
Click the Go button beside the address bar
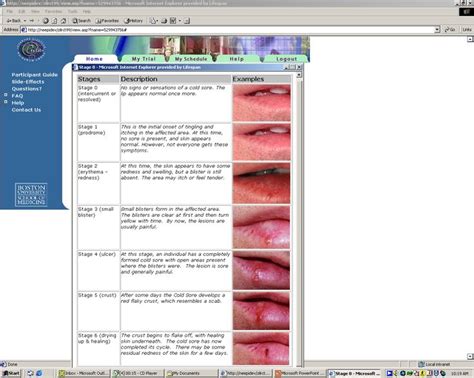coord(450,30)
